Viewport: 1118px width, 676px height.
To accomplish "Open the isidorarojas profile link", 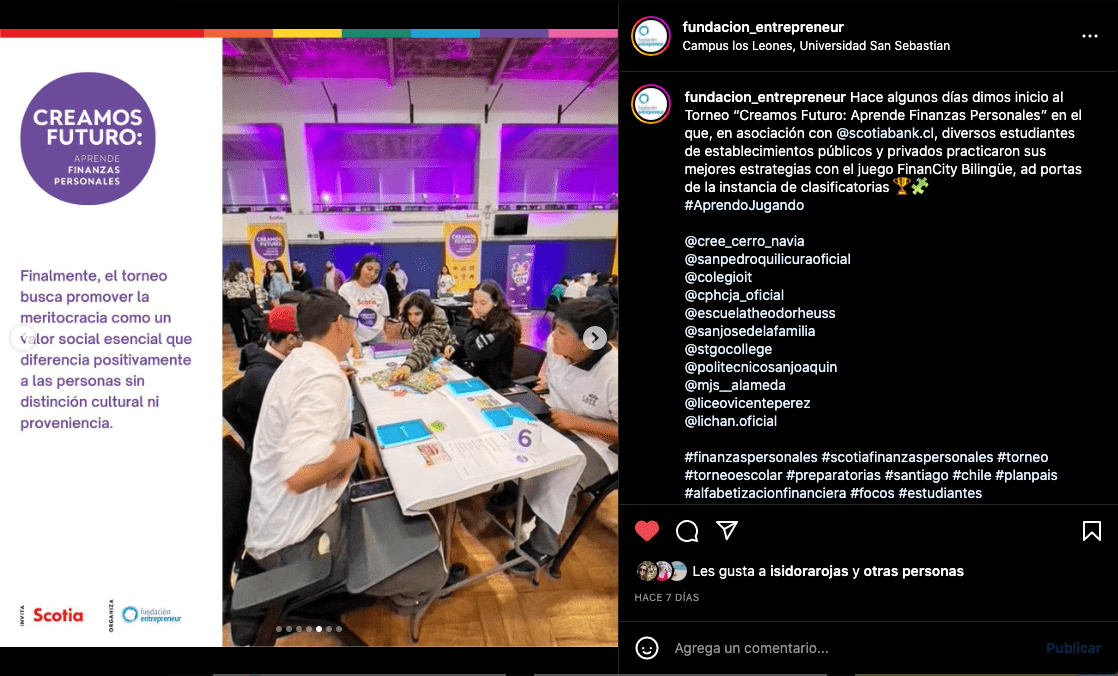I will pos(809,571).
